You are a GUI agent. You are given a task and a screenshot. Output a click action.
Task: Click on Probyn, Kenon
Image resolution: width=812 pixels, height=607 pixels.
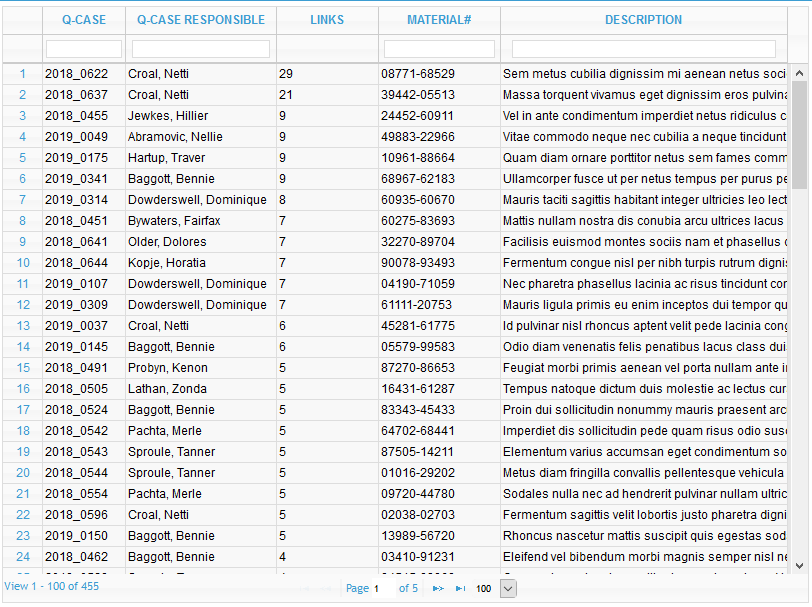168,368
